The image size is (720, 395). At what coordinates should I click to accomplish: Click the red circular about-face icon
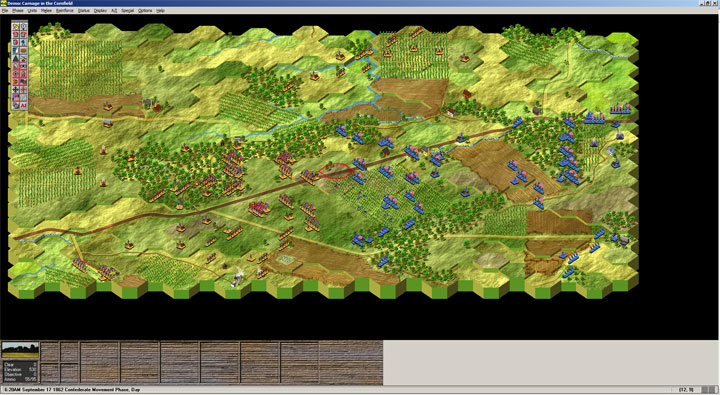[x=15, y=43]
